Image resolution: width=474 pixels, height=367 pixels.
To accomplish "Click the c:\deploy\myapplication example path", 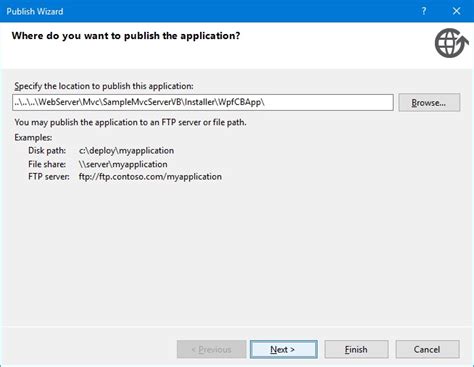I will [x=126, y=151].
